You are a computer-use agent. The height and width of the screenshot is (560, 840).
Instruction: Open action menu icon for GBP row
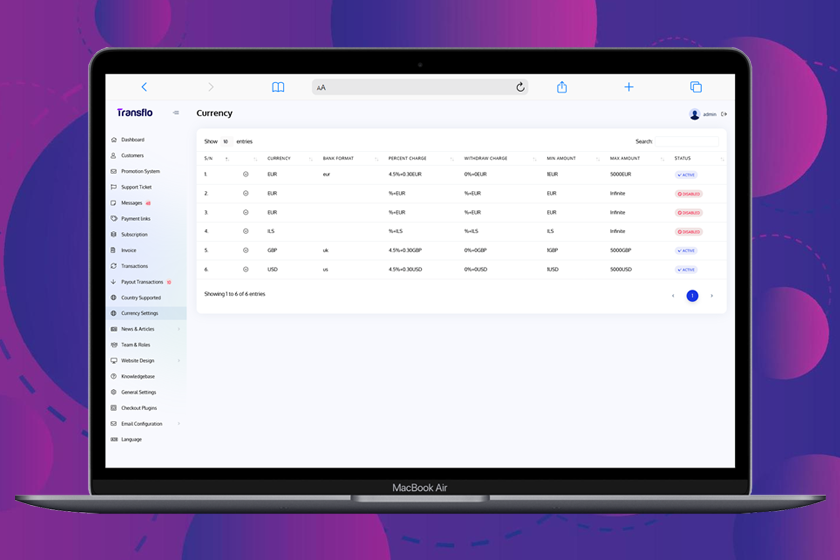tap(246, 251)
